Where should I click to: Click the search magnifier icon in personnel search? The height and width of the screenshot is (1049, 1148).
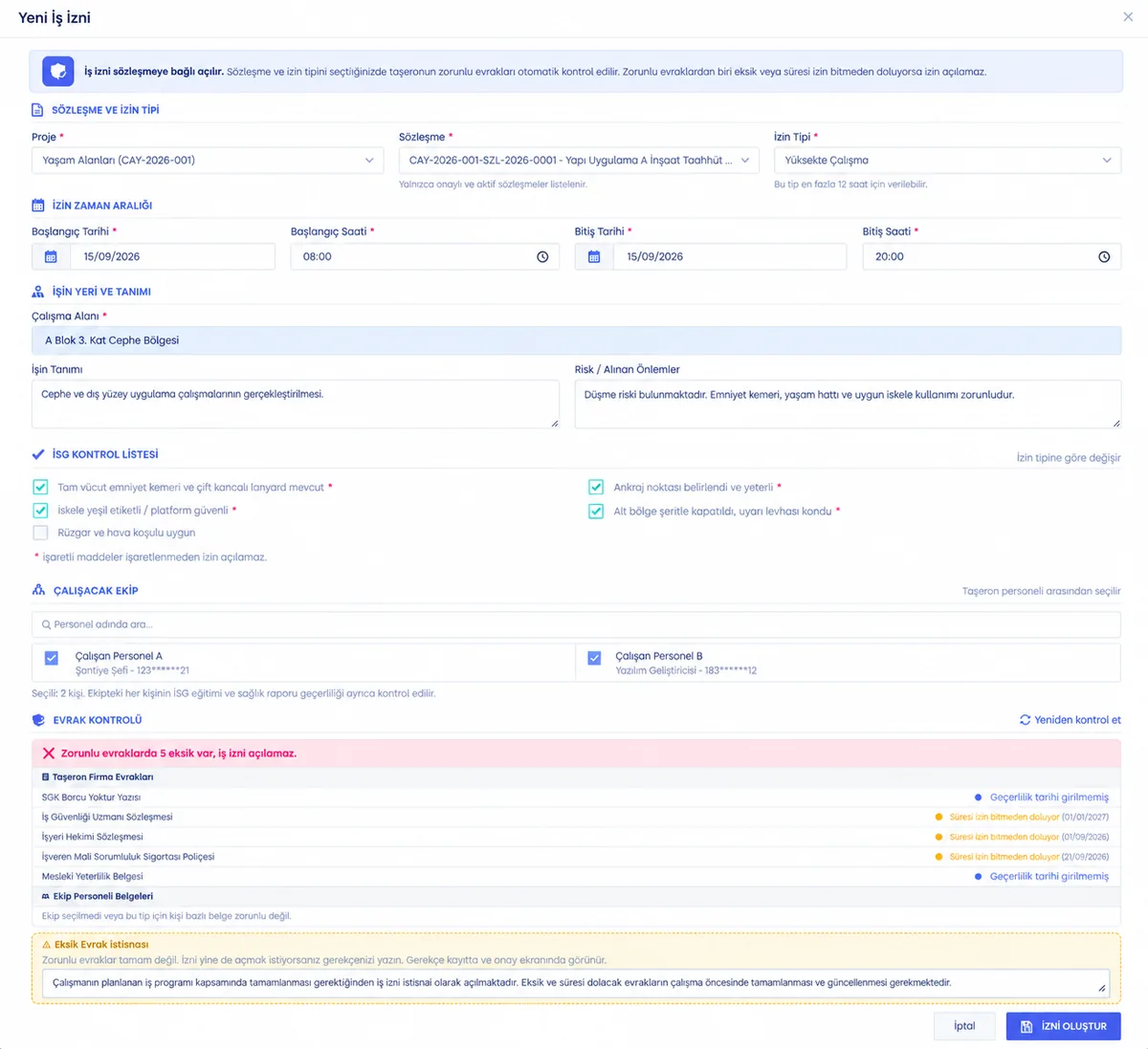(46, 624)
